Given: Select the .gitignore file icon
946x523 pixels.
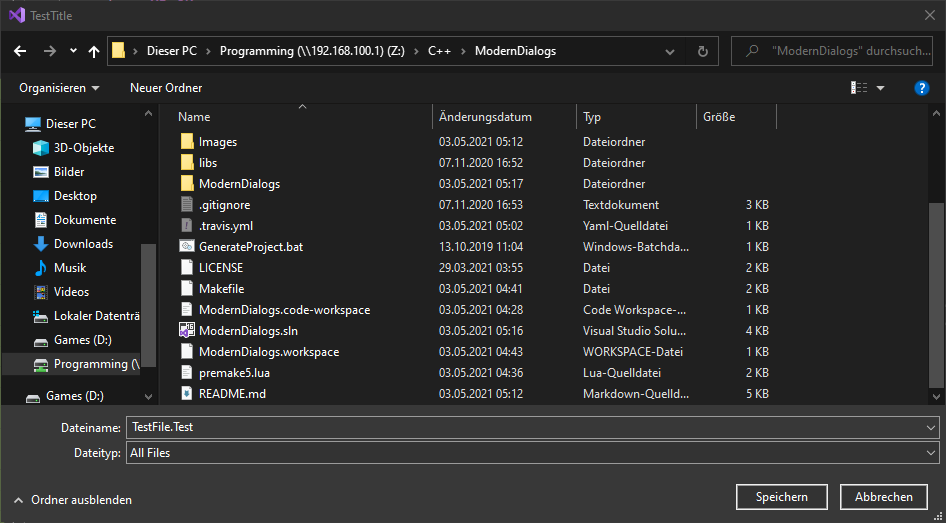Looking at the screenshot, I should (187, 204).
